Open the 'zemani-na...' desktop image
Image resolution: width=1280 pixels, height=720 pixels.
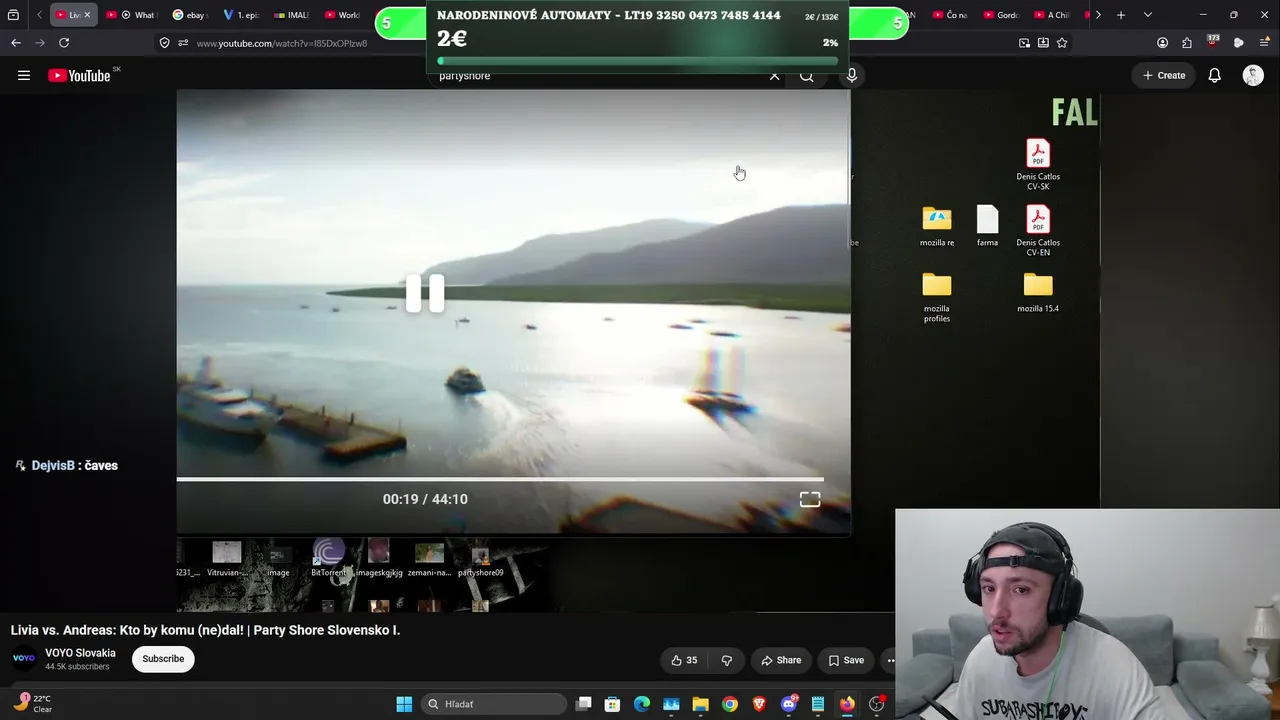pyautogui.click(x=429, y=558)
